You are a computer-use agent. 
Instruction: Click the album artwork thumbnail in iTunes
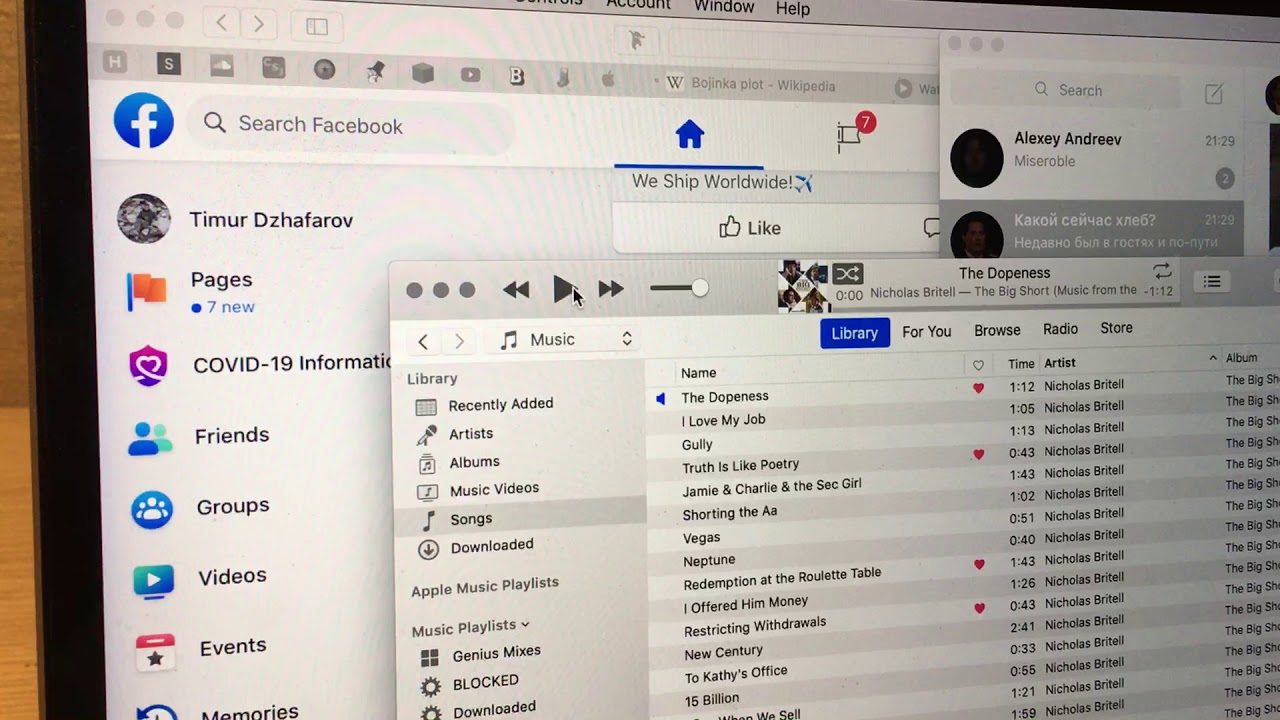coord(803,286)
